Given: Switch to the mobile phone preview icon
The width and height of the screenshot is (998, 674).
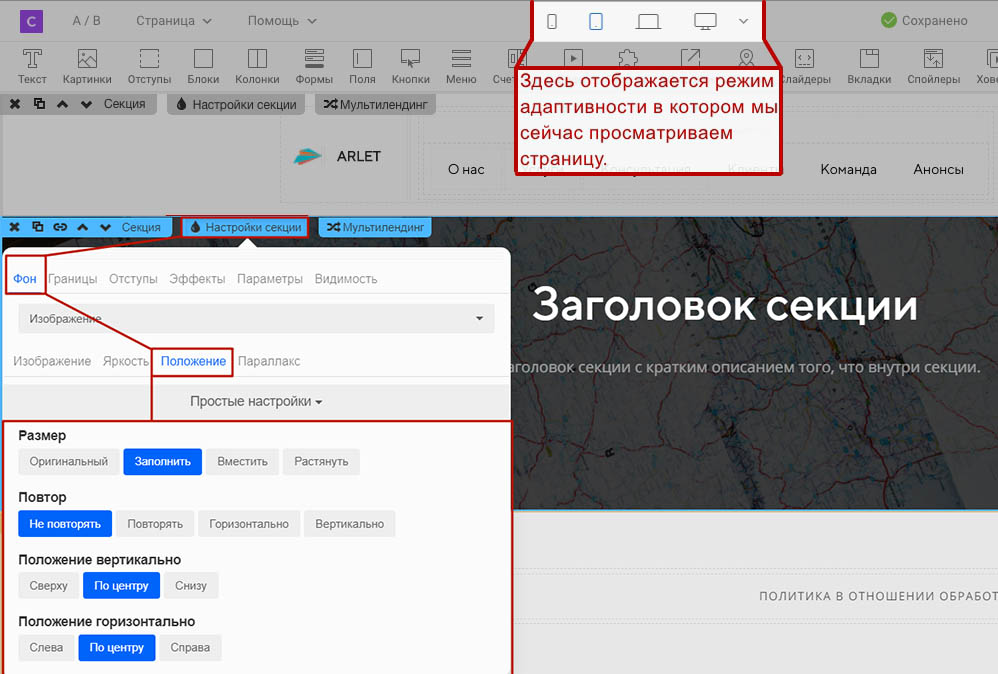Looking at the screenshot, I should click(x=552, y=21).
